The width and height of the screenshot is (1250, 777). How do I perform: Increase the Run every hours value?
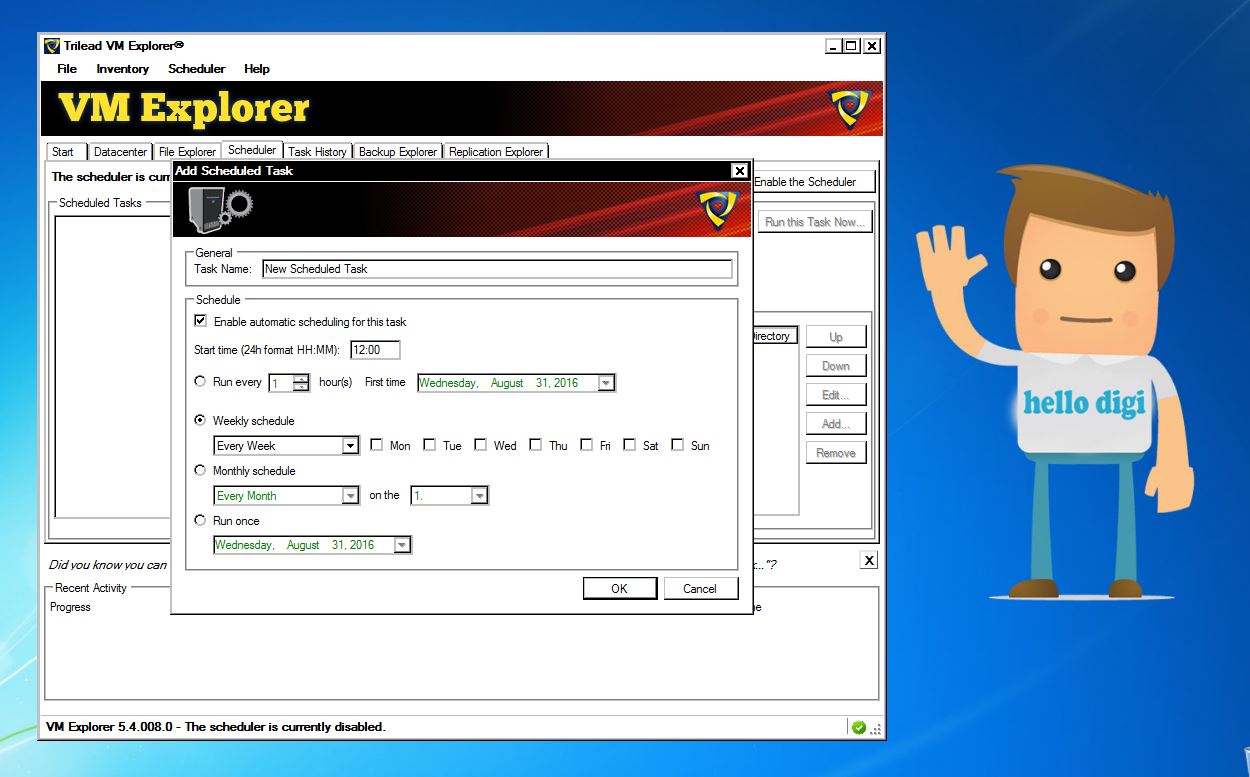[x=301, y=378]
